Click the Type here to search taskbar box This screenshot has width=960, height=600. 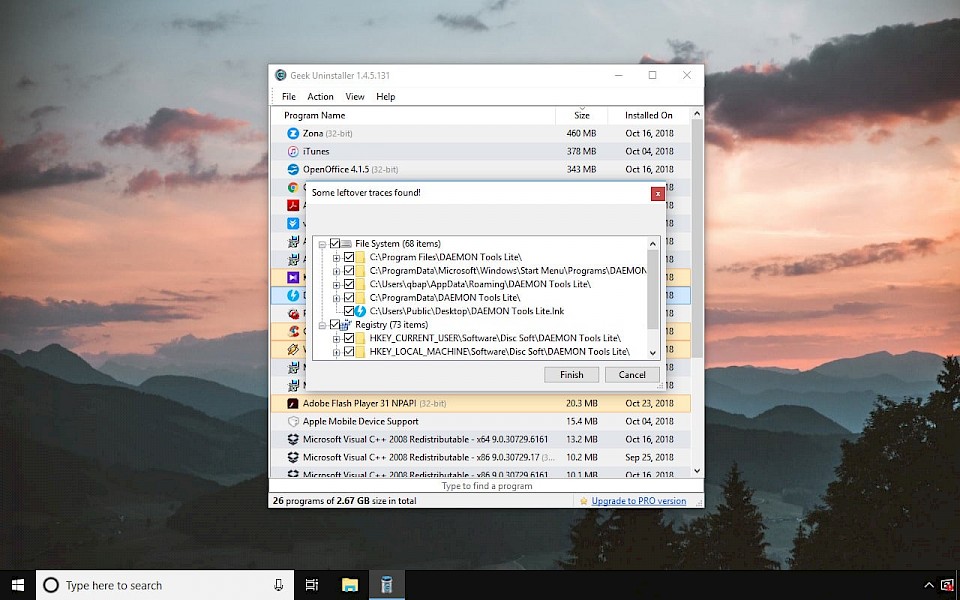click(x=165, y=585)
